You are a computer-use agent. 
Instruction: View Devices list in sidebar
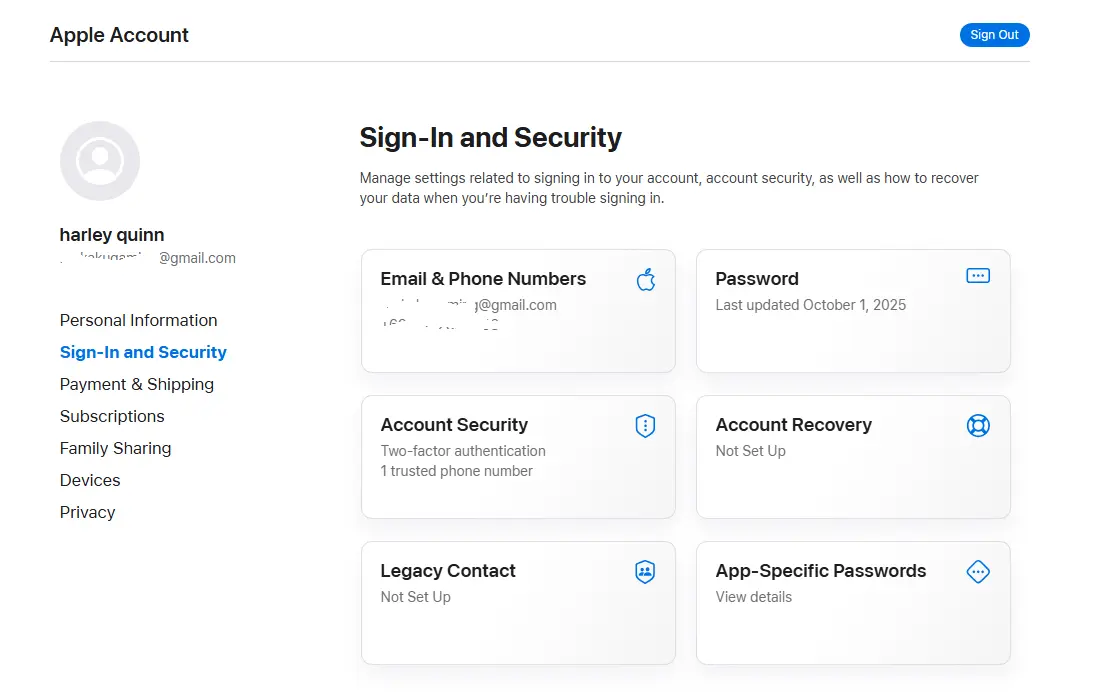coord(89,480)
